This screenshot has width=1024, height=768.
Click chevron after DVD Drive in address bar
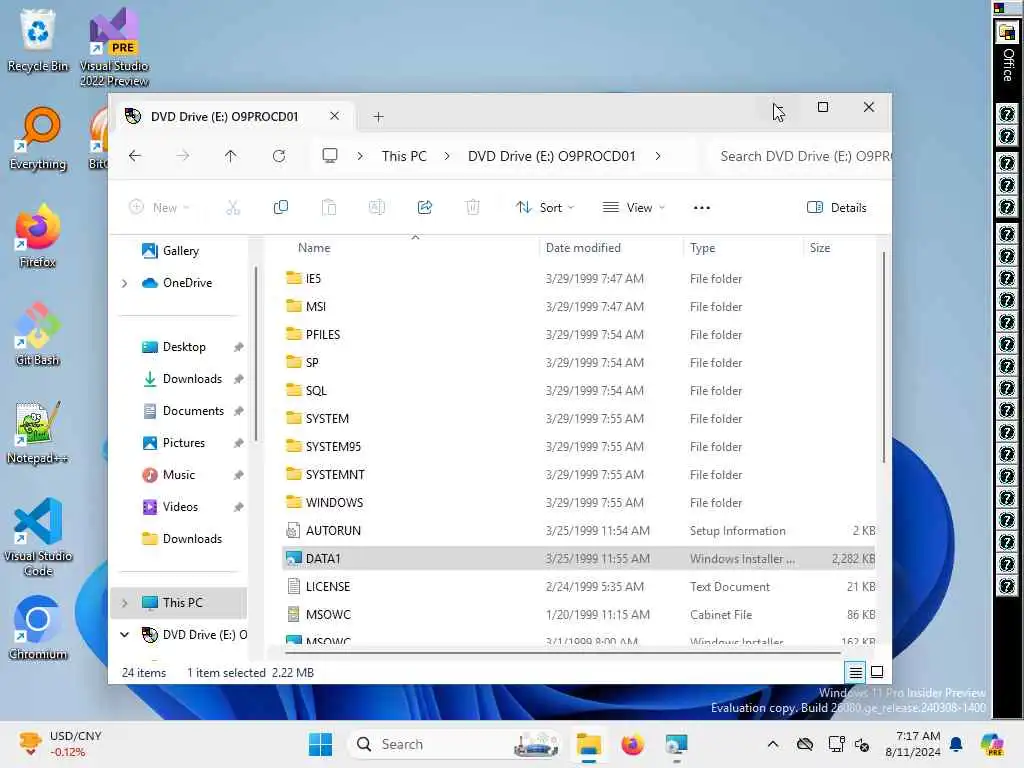click(x=658, y=156)
